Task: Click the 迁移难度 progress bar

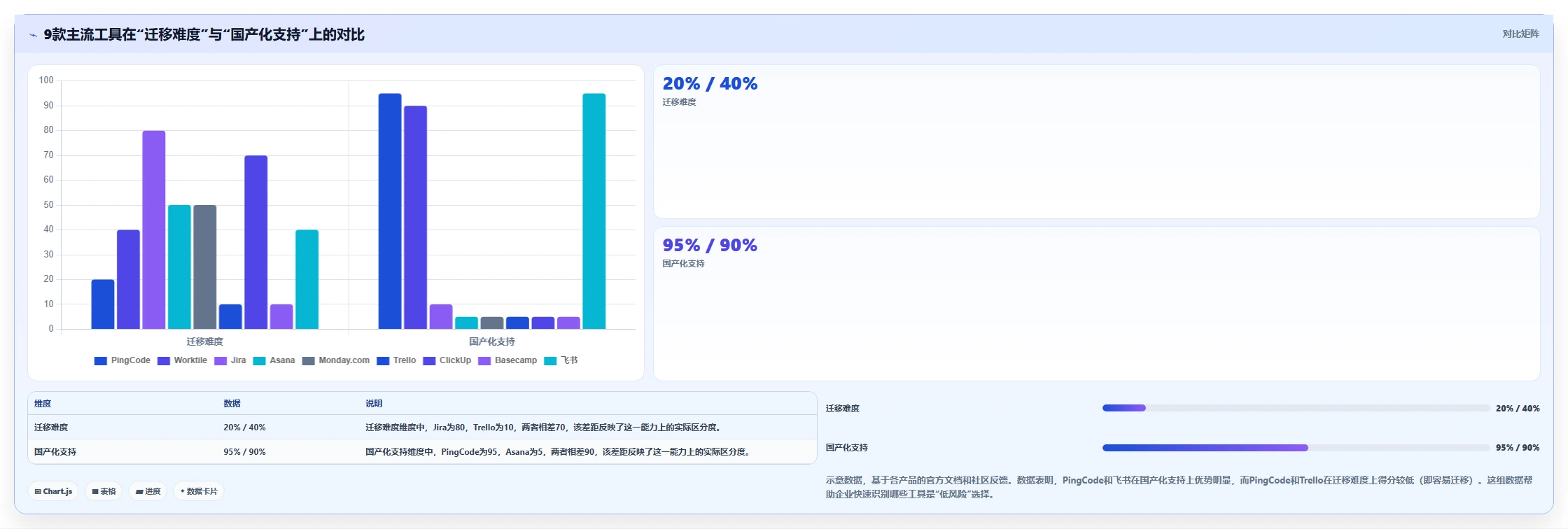Action: [x=1296, y=408]
